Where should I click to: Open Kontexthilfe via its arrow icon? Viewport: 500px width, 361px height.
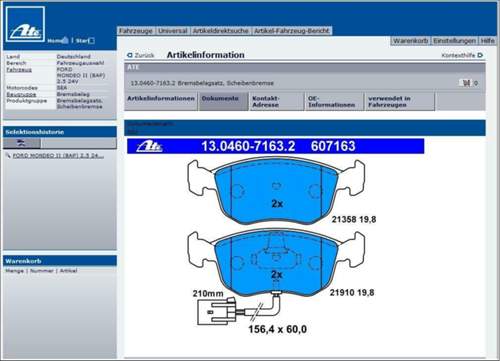click(x=480, y=55)
